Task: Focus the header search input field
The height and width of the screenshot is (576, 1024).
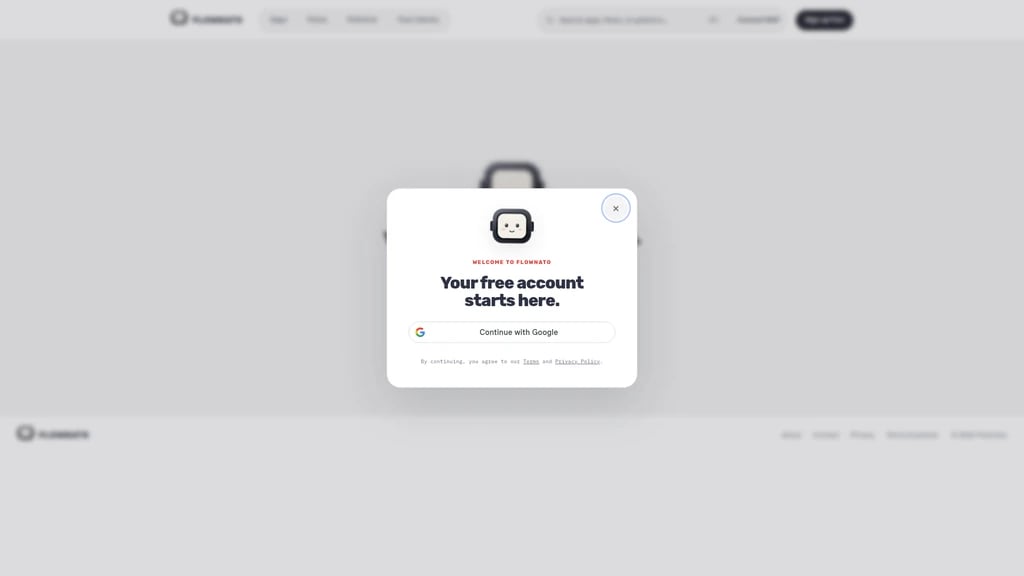Action: point(631,20)
